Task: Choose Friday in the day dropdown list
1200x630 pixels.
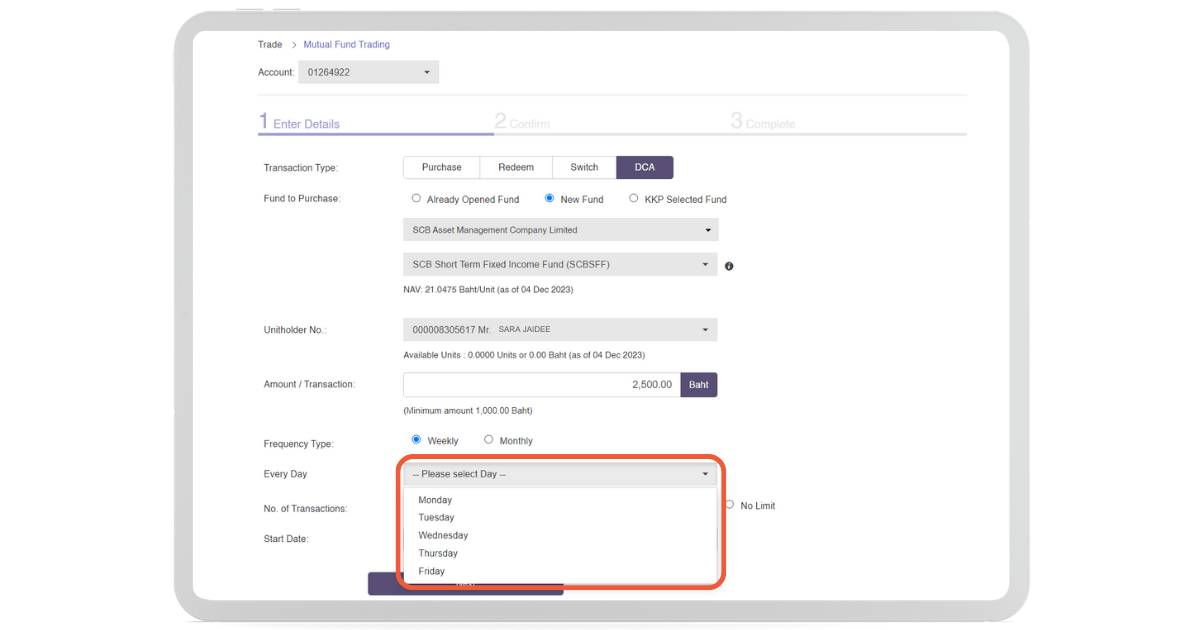Action: (432, 572)
